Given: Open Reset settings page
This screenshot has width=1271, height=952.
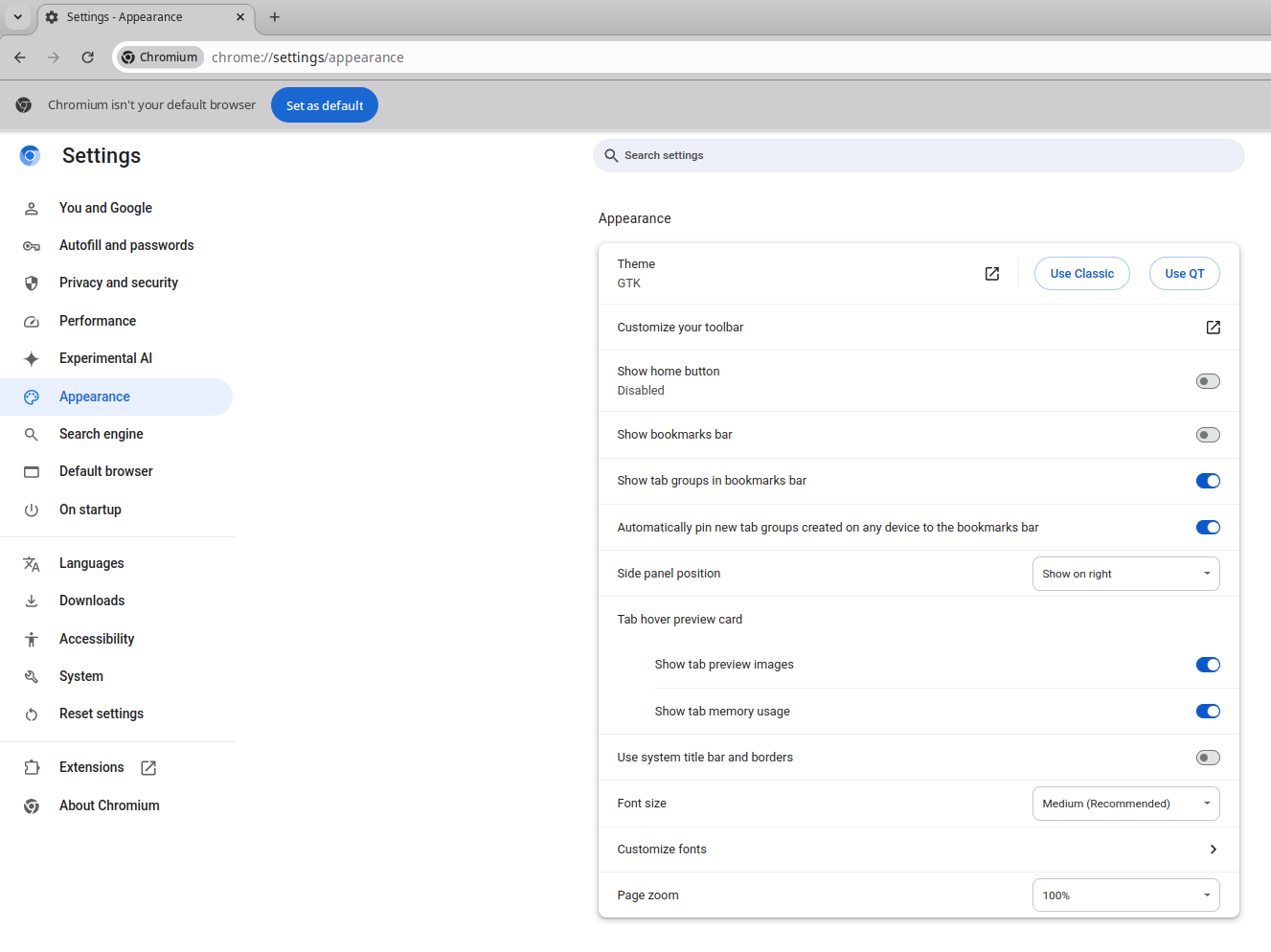Looking at the screenshot, I should (x=116, y=714).
